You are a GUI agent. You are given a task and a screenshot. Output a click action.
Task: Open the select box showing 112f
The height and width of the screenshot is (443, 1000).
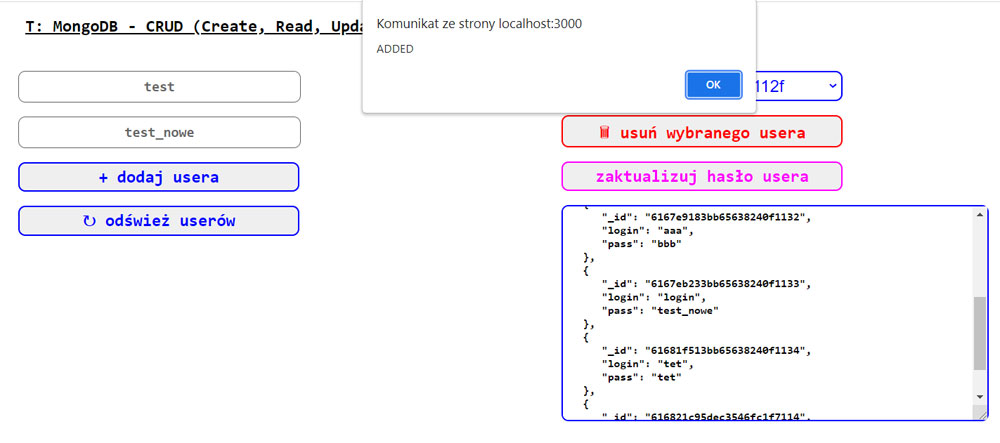790,87
